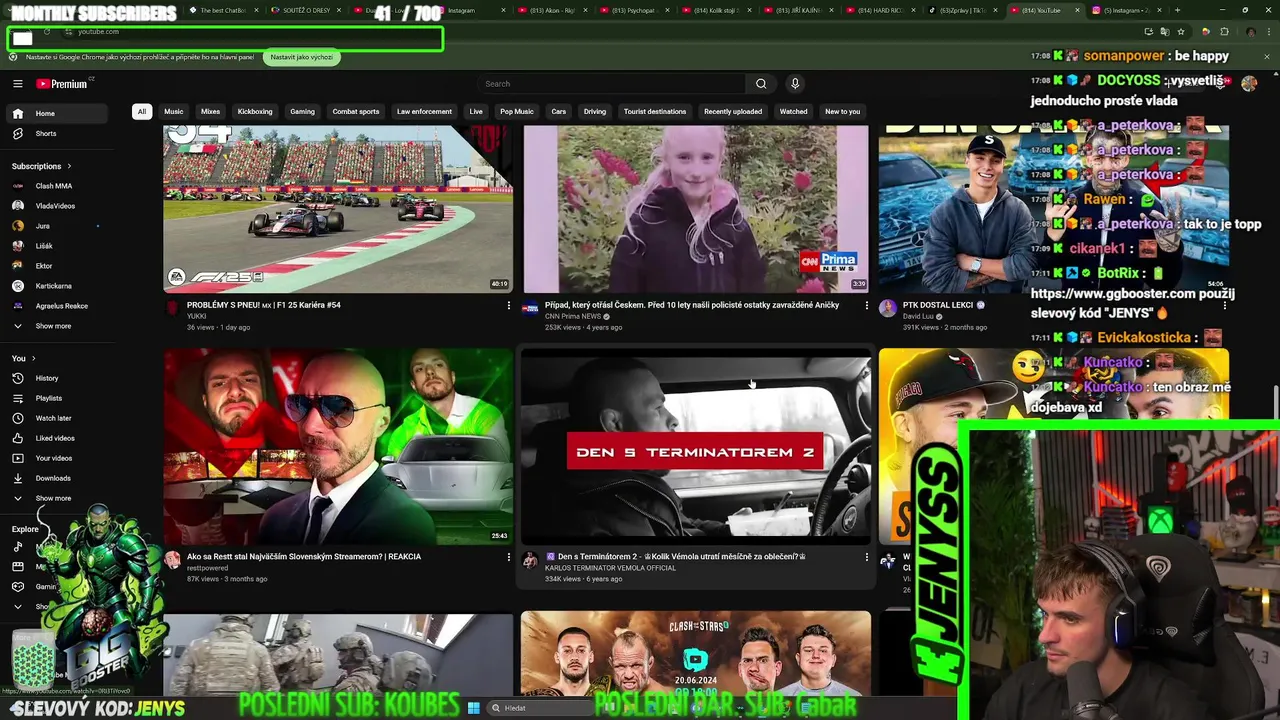Open the YouTube hamburger guide menu
The width and height of the screenshot is (1280, 720).
pyautogui.click(x=17, y=84)
